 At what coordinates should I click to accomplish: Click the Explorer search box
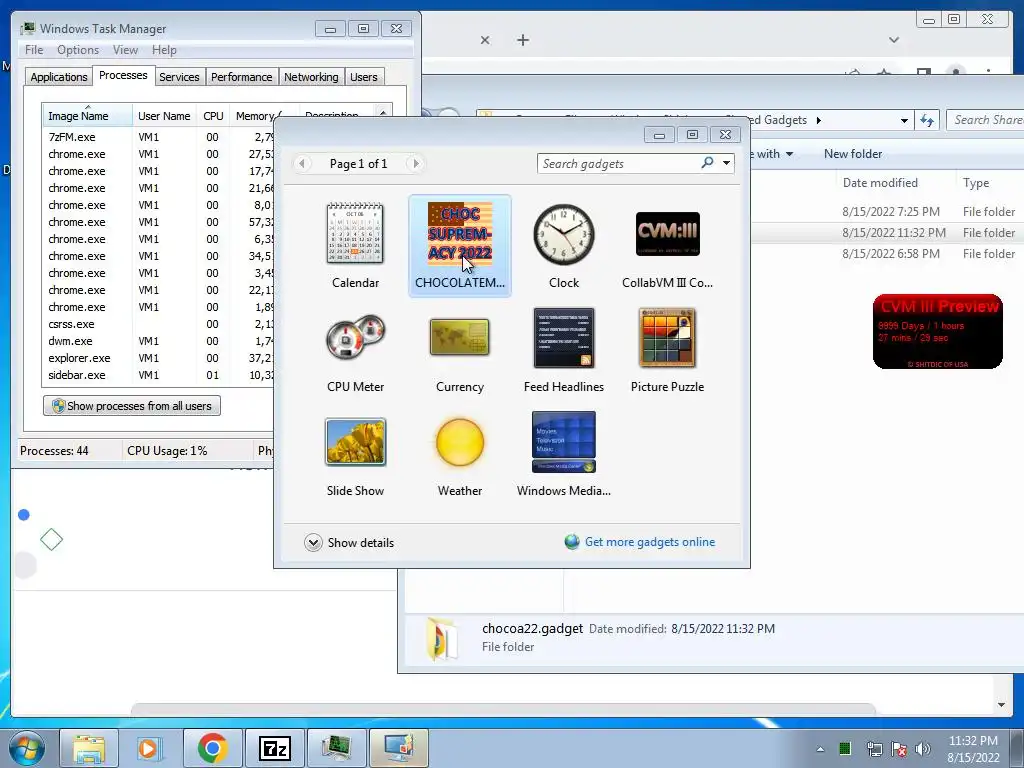tap(986, 120)
